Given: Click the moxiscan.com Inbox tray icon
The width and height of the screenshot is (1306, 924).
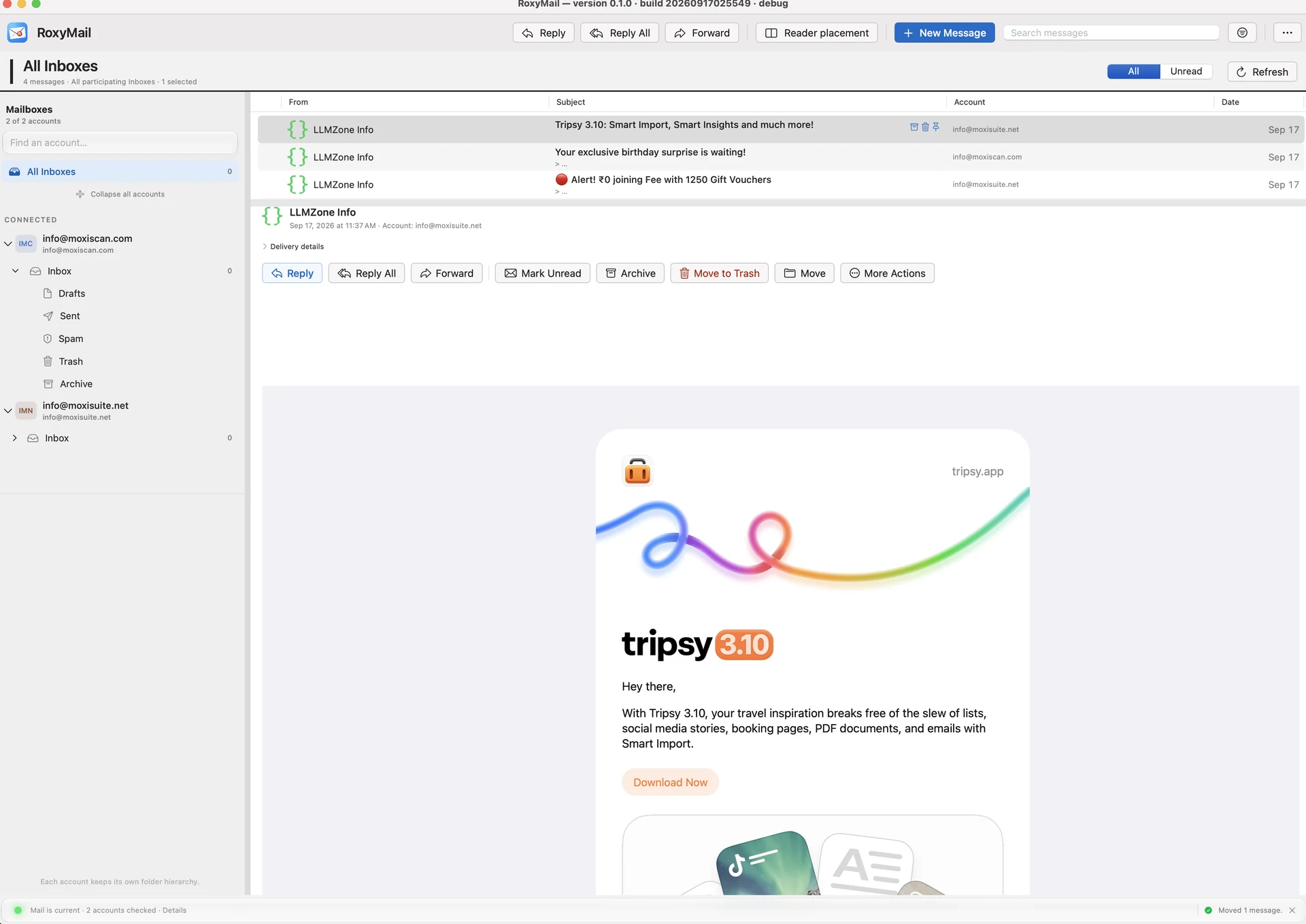Looking at the screenshot, I should pyautogui.click(x=35, y=271).
